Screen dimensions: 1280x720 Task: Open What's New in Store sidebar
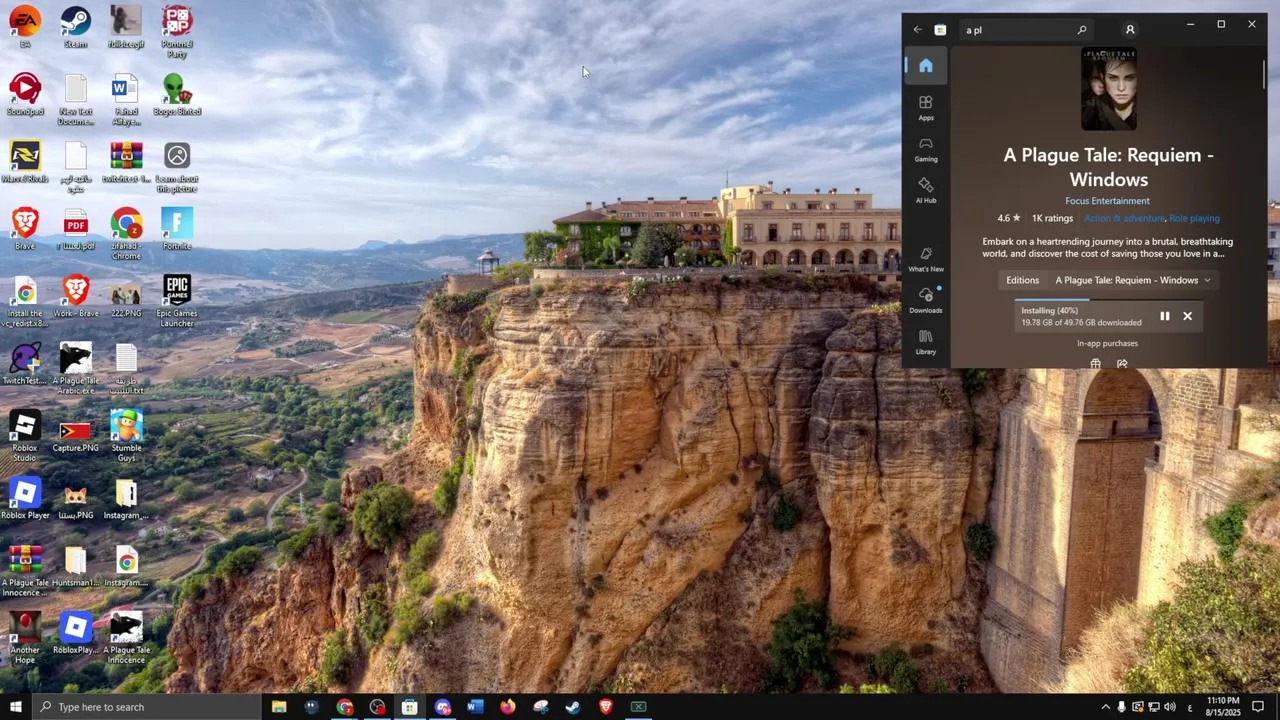926,259
